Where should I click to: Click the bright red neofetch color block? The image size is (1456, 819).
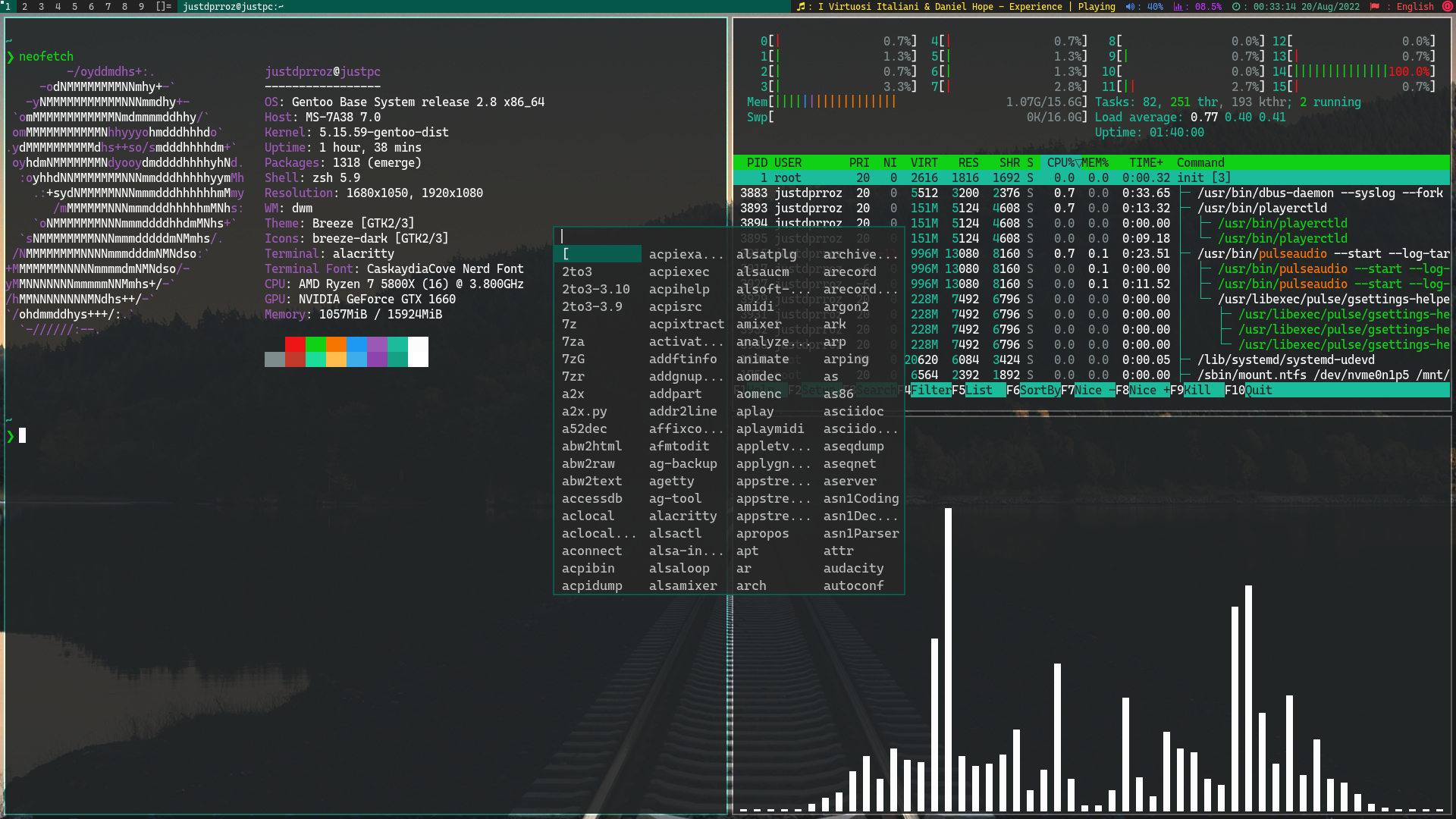[x=295, y=344]
